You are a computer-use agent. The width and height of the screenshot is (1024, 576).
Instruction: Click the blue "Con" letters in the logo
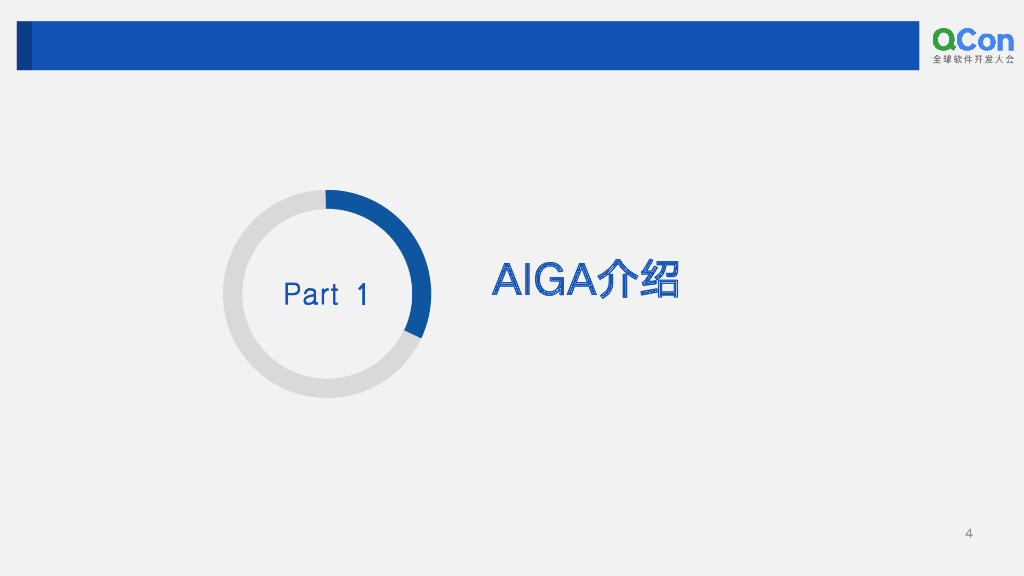986,40
